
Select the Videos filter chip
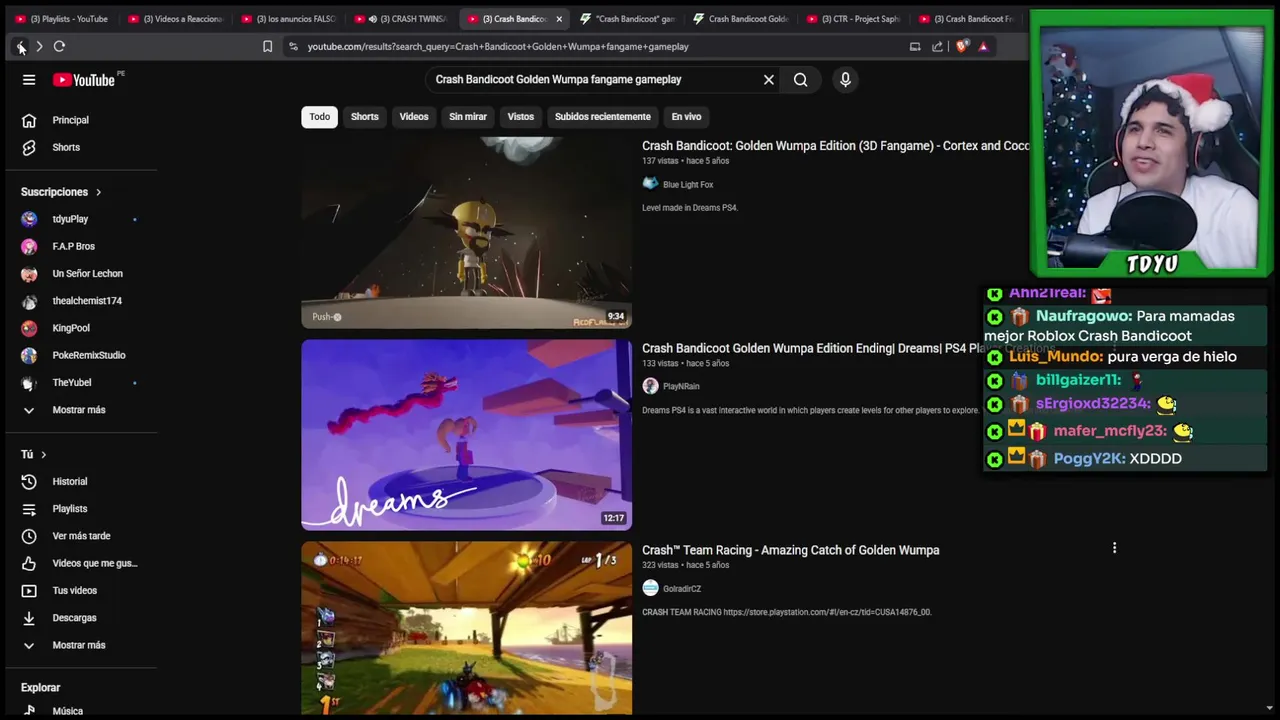[414, 117]
